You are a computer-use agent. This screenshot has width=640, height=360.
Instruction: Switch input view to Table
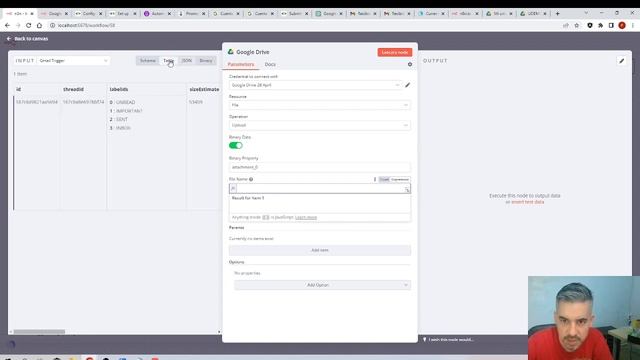[x=168, y=60]
